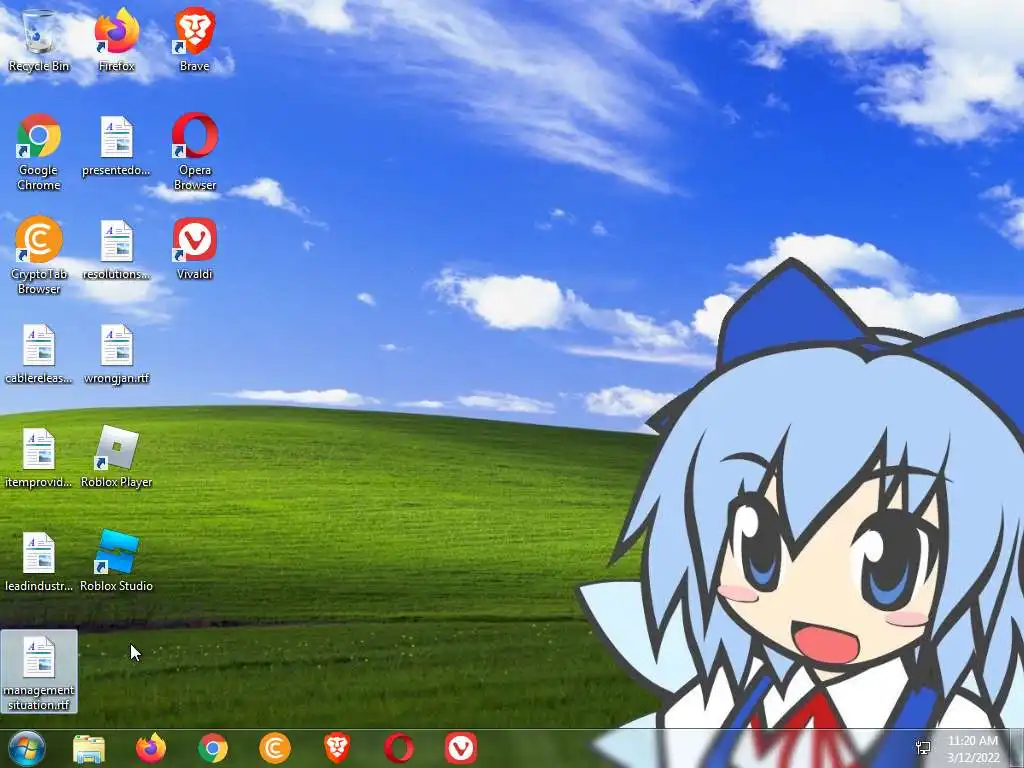Open File Explorer from the taskbar

pyautogui.click(x=89, y=748)
